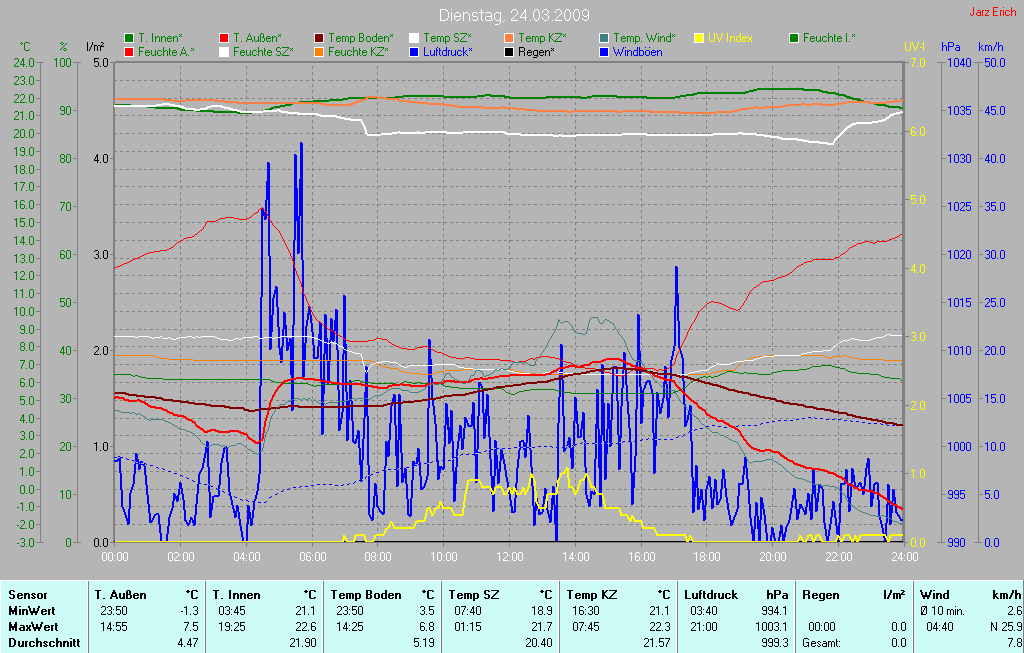The image size is (1024, 653).
Task: Click the T. Innen maximum value 22.6
Action: click(x=306, y=627)
